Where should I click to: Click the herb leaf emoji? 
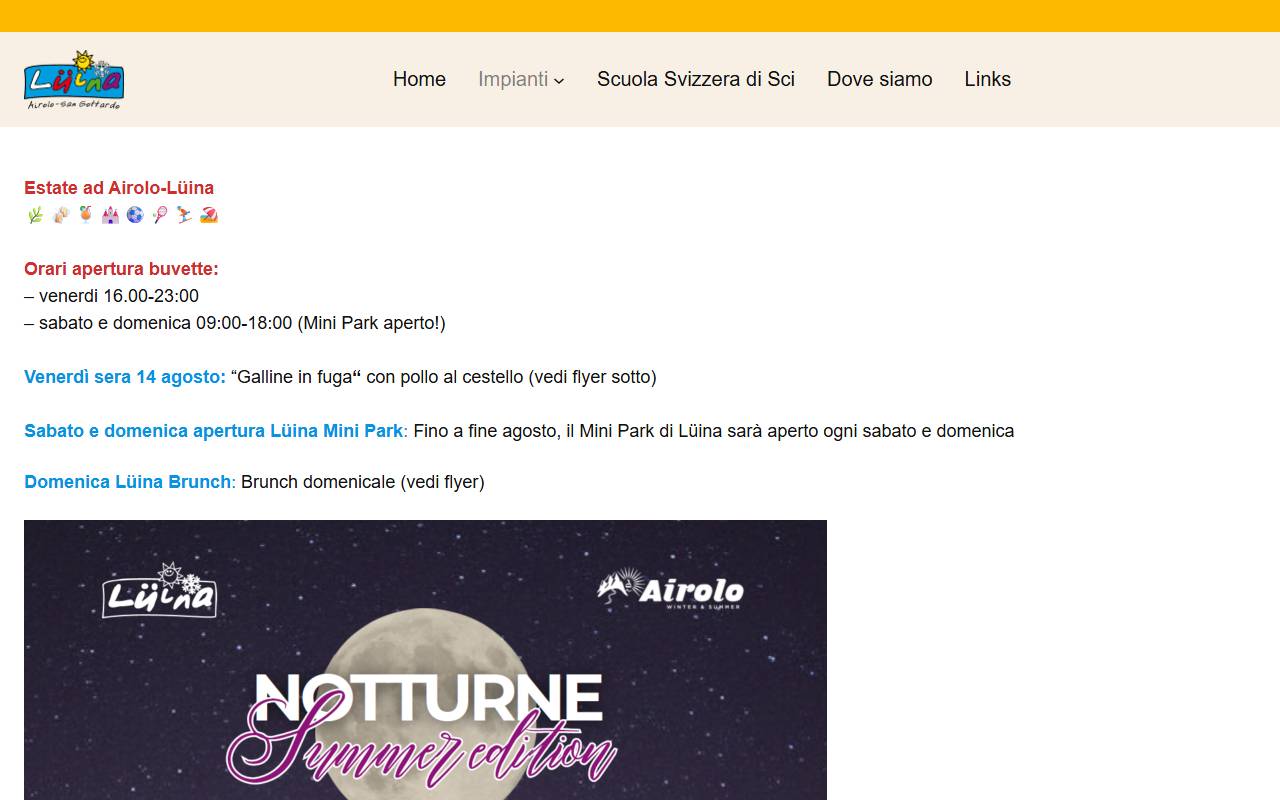[35, 215]
